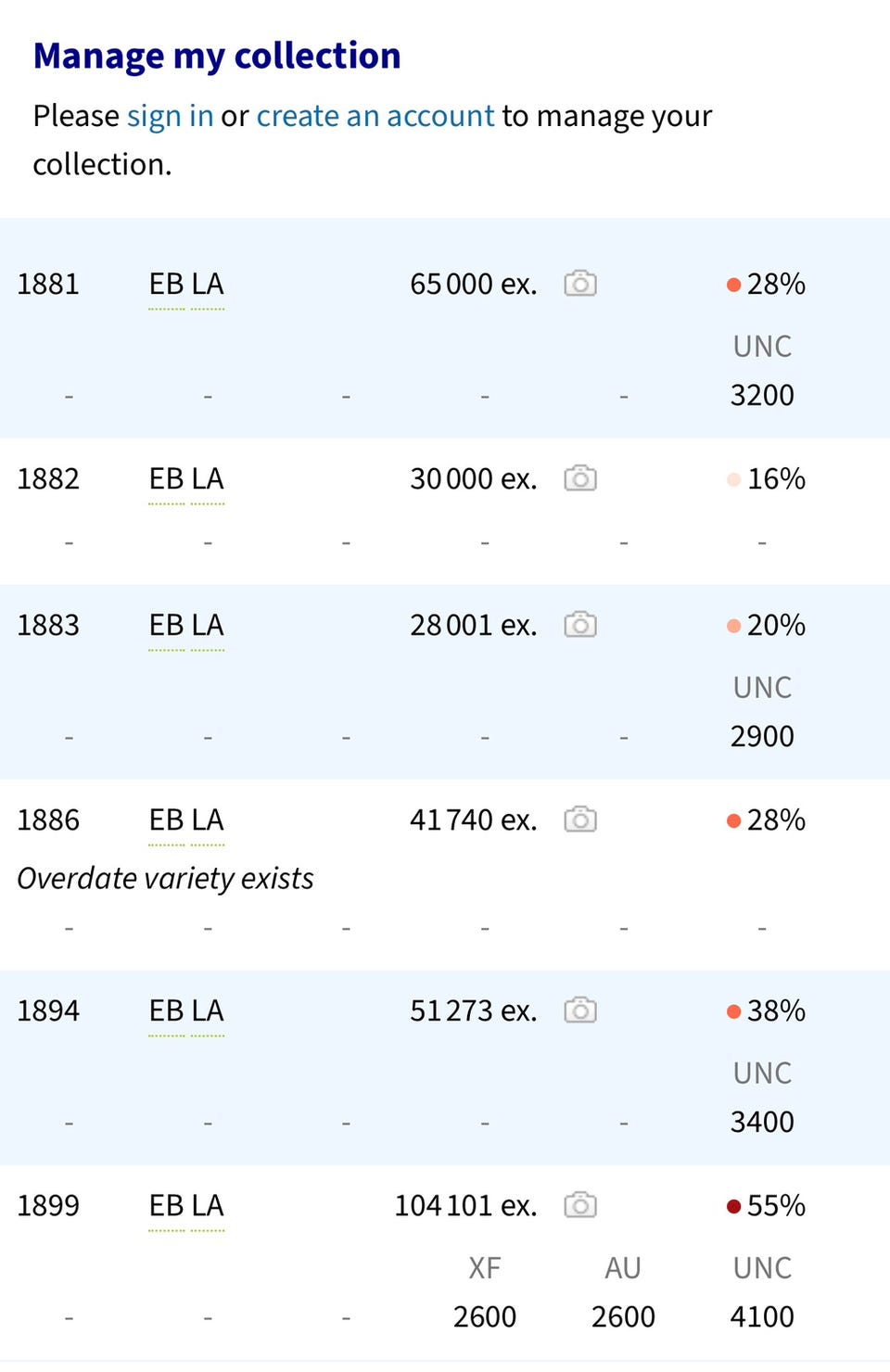
Task: Select camera icon next to 104 101 ex.
Action: [580, 1204]
